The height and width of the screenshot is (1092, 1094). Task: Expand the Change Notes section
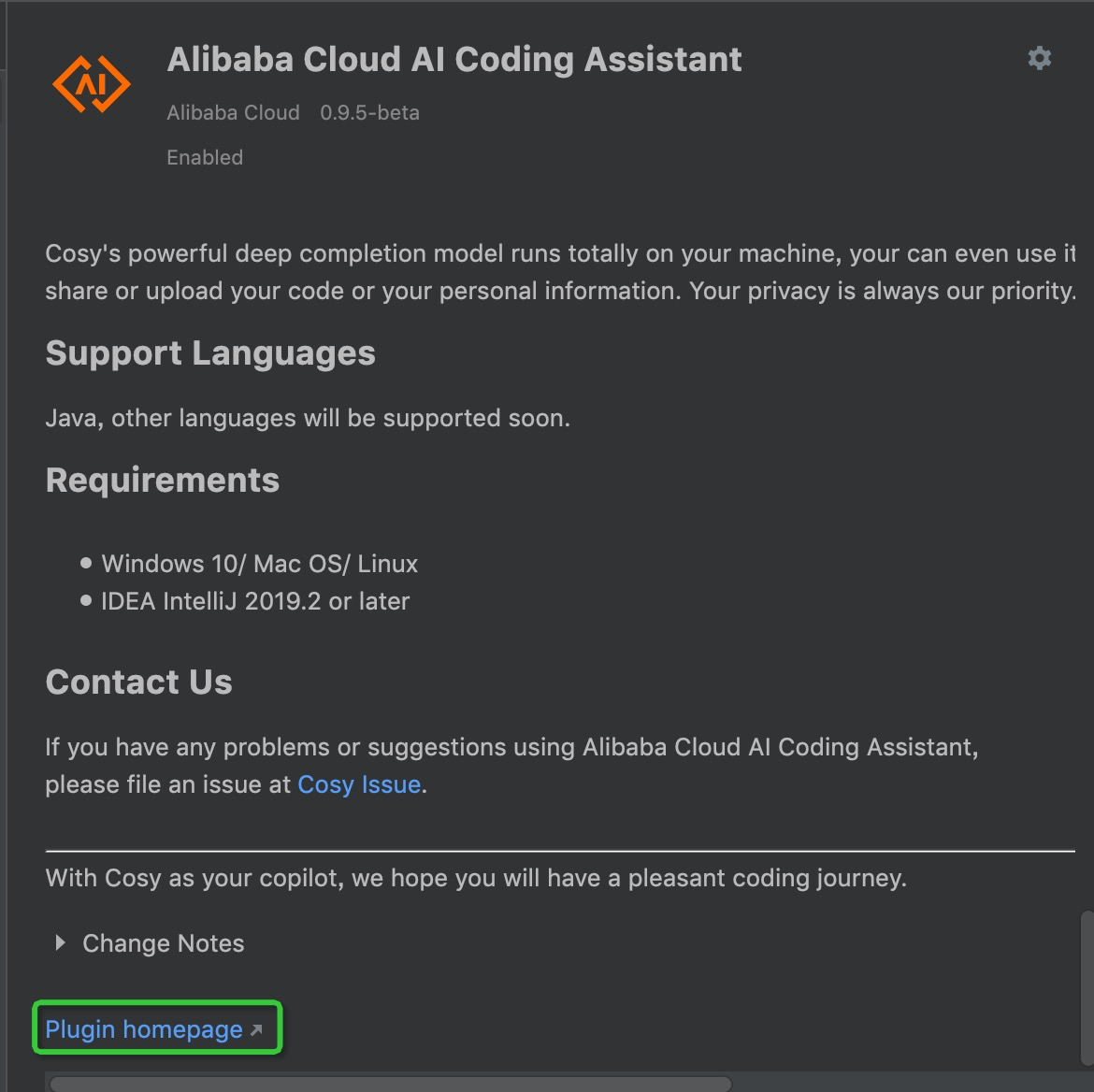[163, 943]
